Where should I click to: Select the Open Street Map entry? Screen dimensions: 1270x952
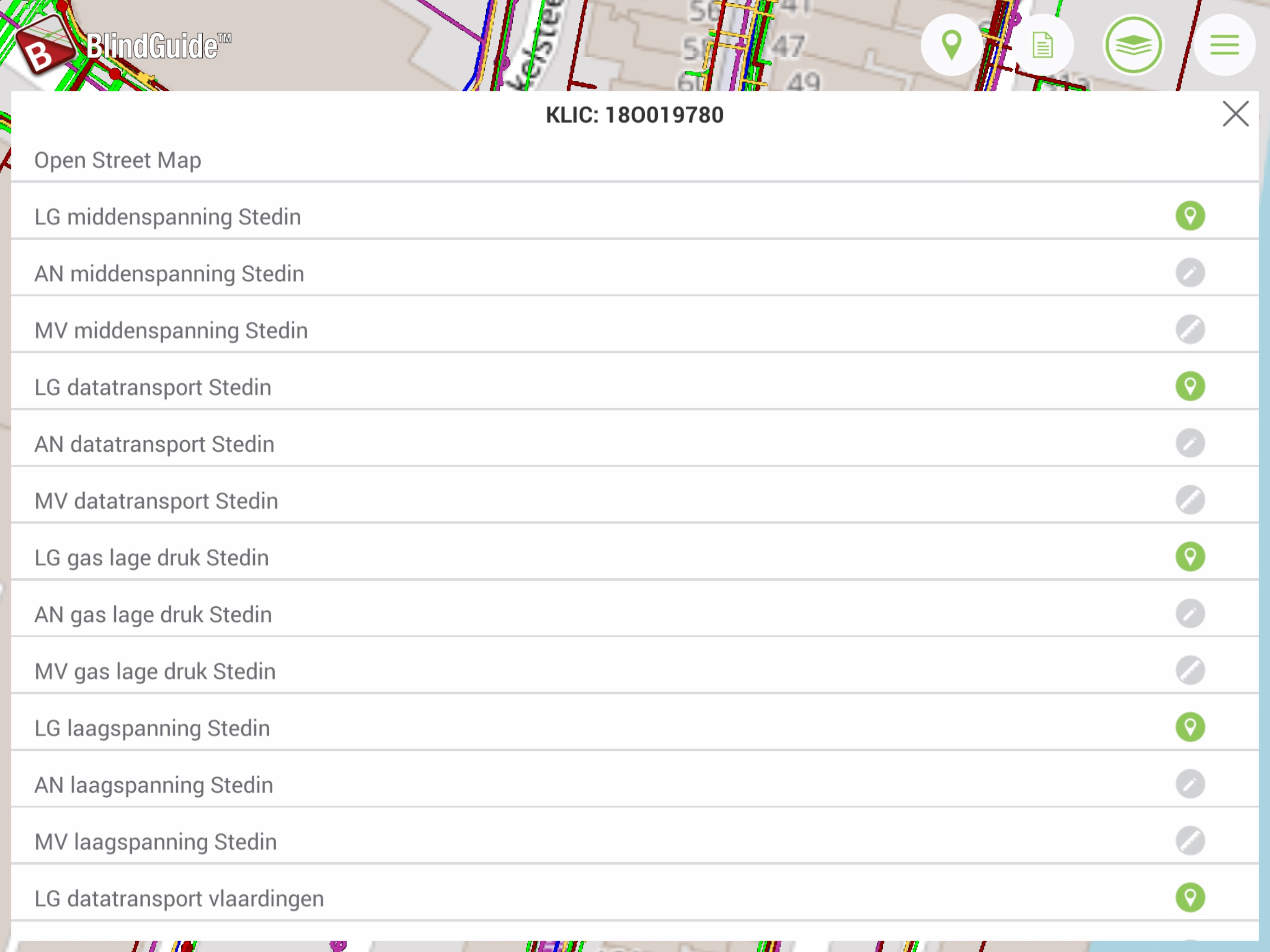(118, 160)
